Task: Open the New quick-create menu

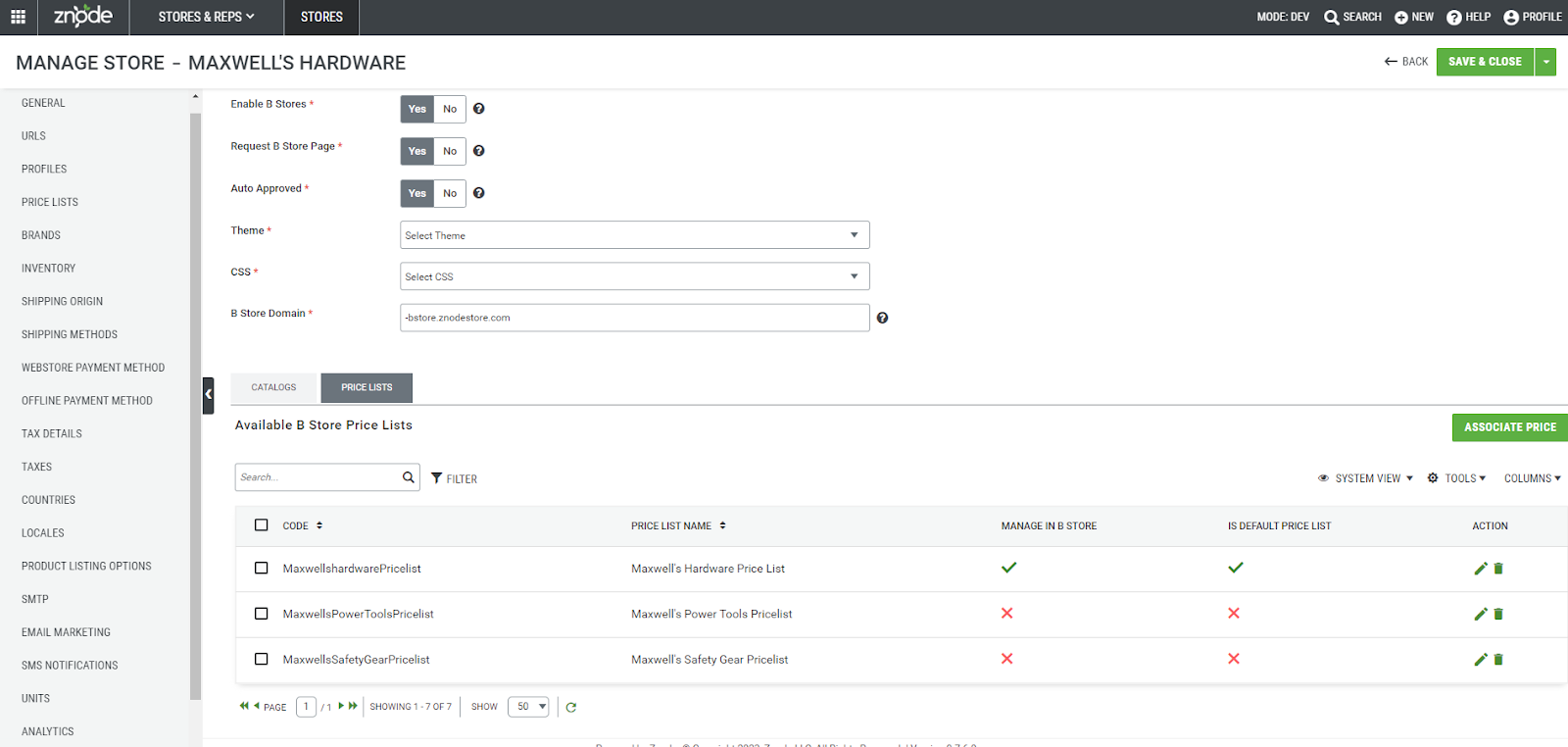Action: pyautogui.click(x=1414, y=17)
